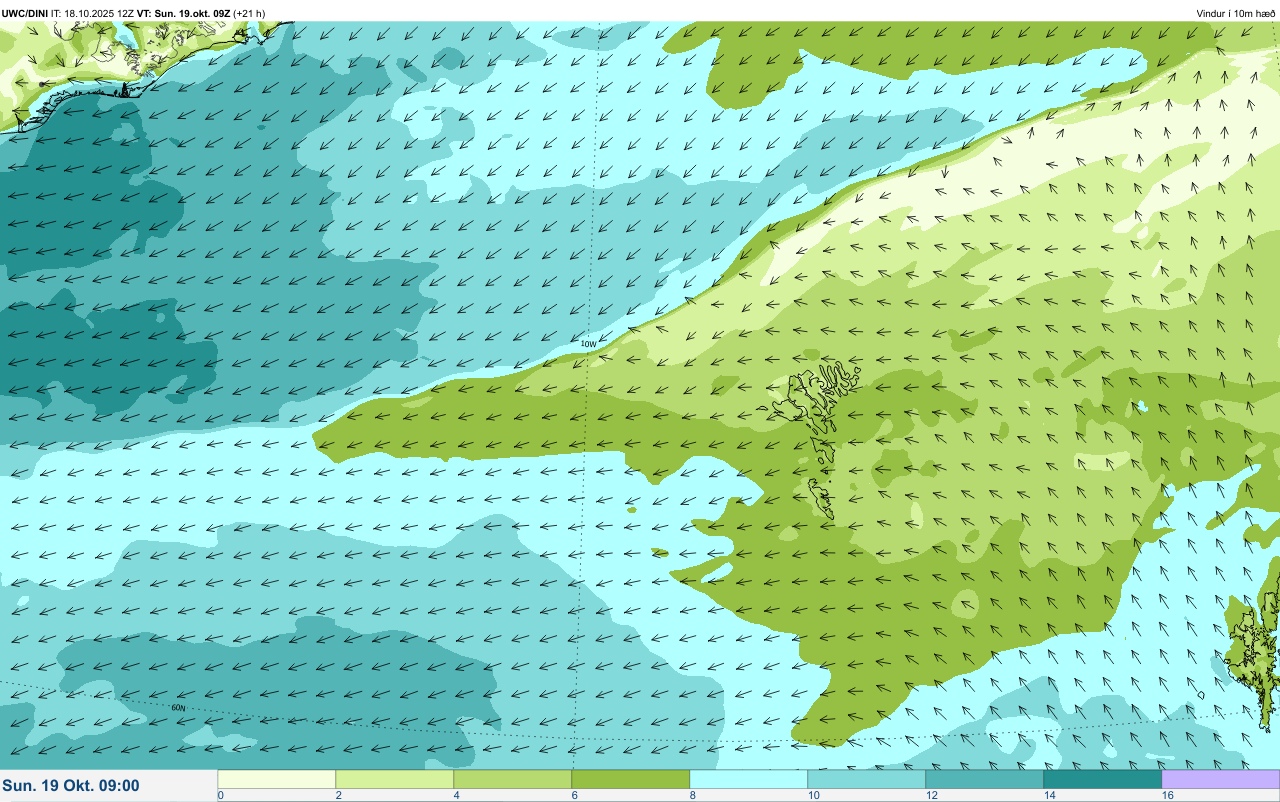Image resolution: width=1280 pixels, height=802 pixels.
Task: Click the '60N' latitude label
Action: pos(178,708)
